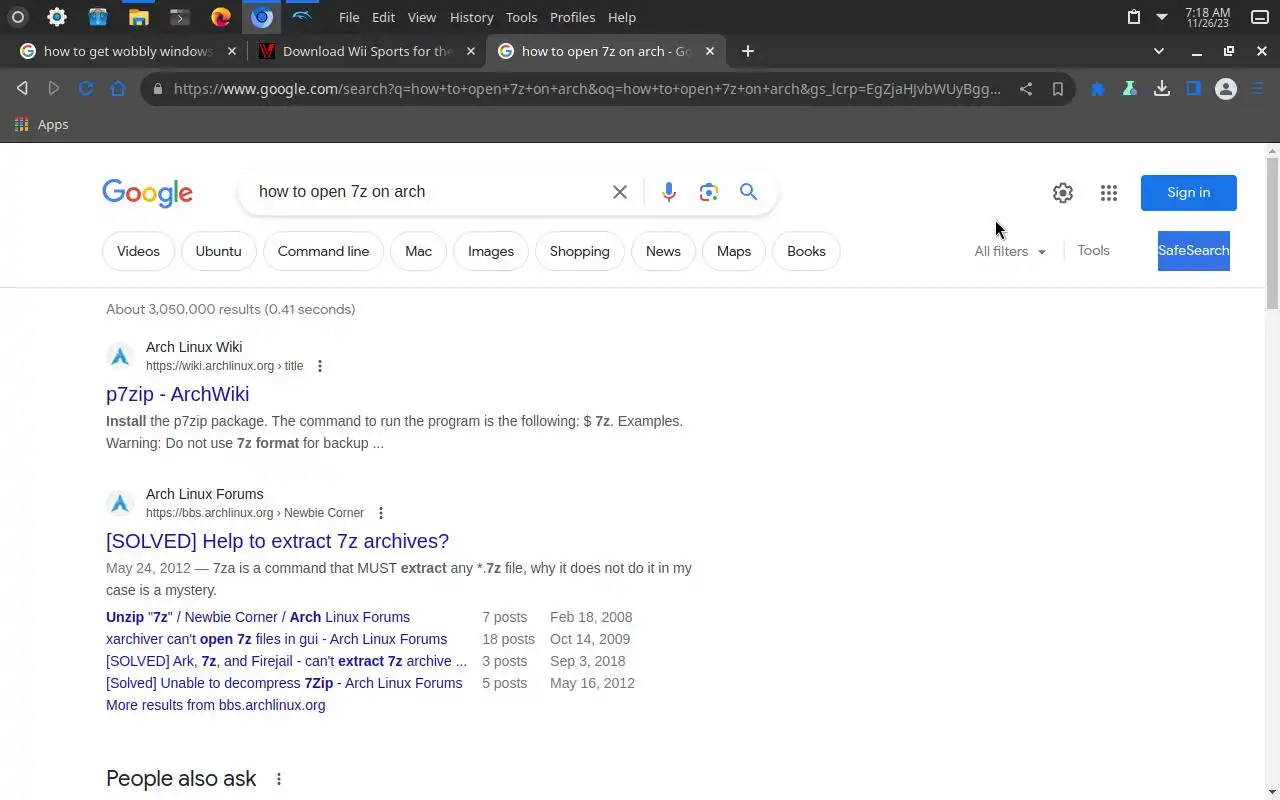Screen dimensions: 1280x800
Task: Click the system clock at 7:18 AM
Action: pos(1207,17)
